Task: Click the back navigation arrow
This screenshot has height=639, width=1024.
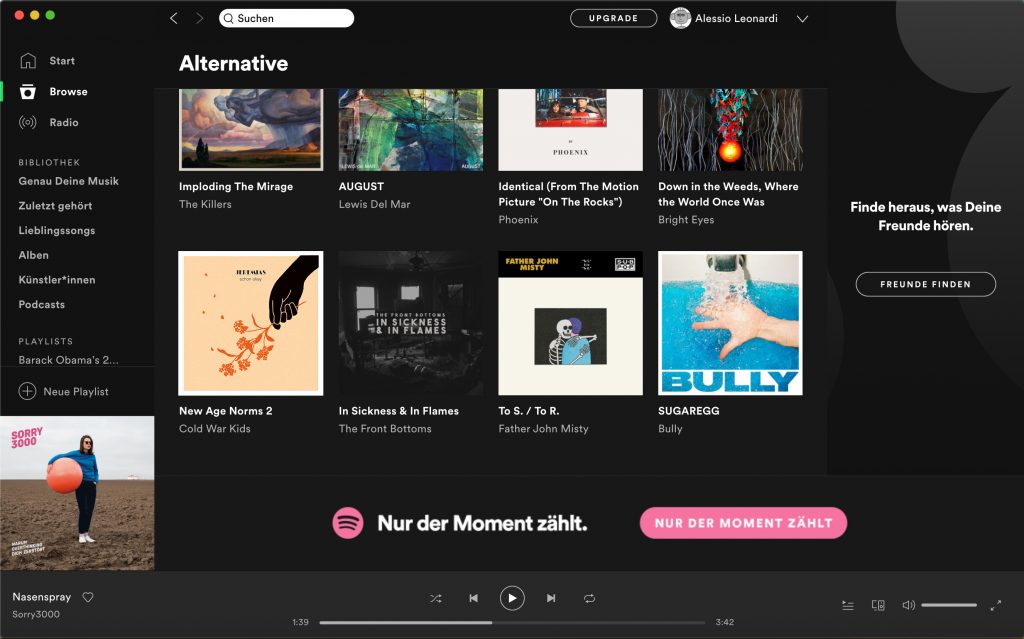Action: pos(174,18)
